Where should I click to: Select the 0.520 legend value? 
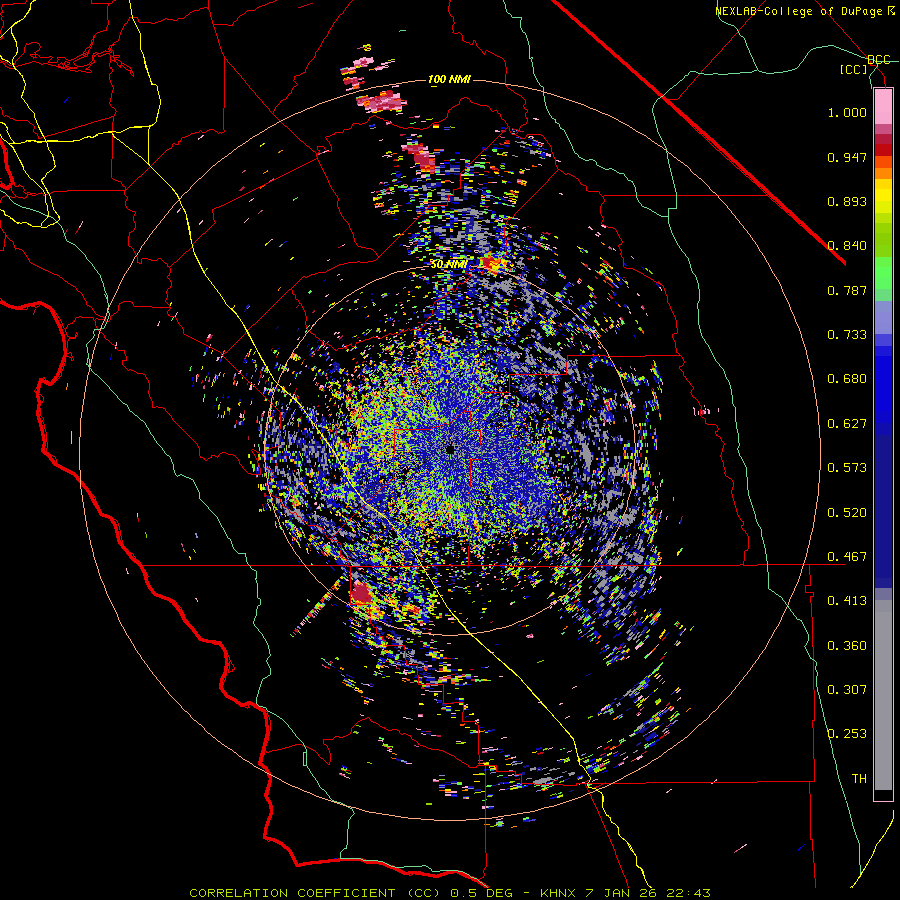point(847,512)
